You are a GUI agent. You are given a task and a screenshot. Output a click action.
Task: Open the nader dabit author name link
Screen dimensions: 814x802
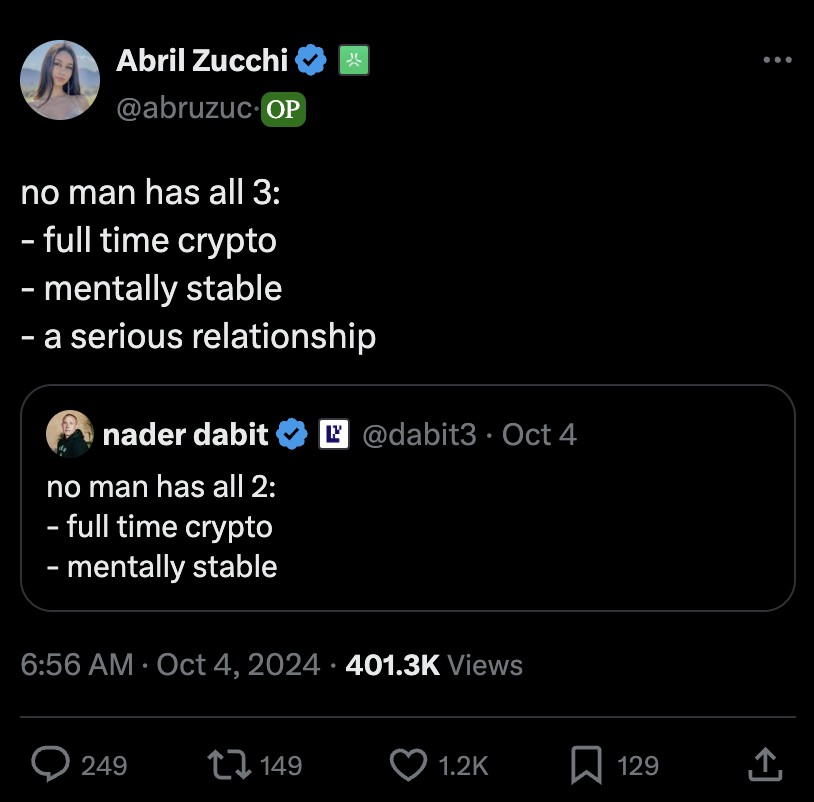[x=186, y=434]
